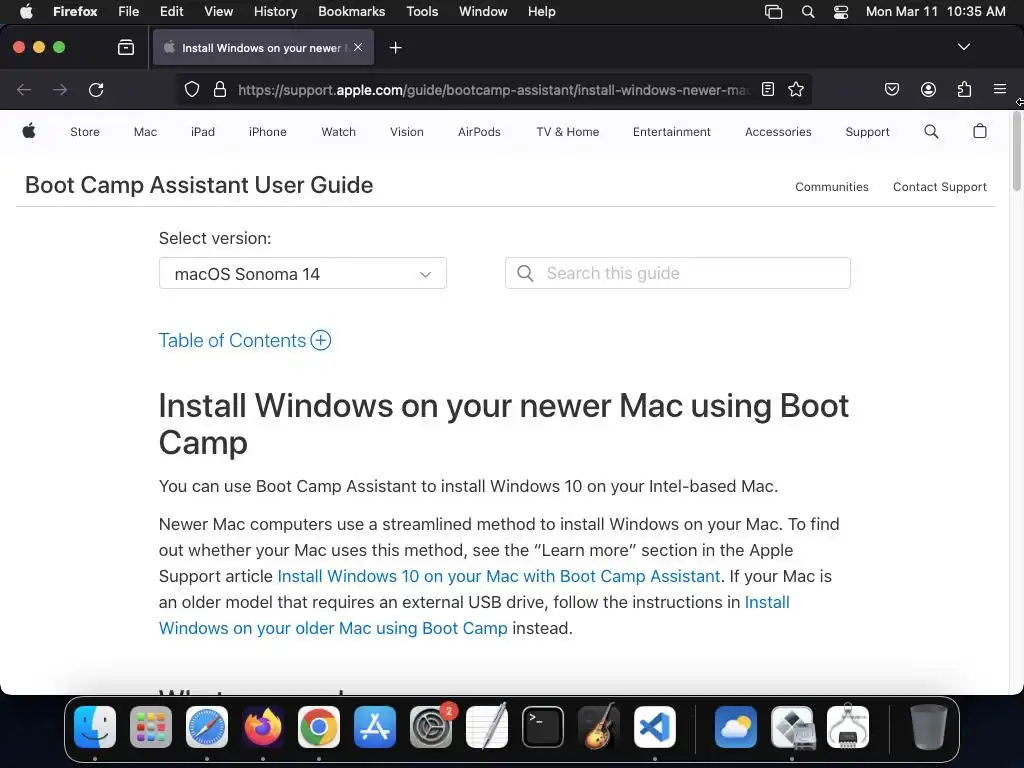Open Save to Pocket
This screenshot has width=1024, height=768.
892,89
